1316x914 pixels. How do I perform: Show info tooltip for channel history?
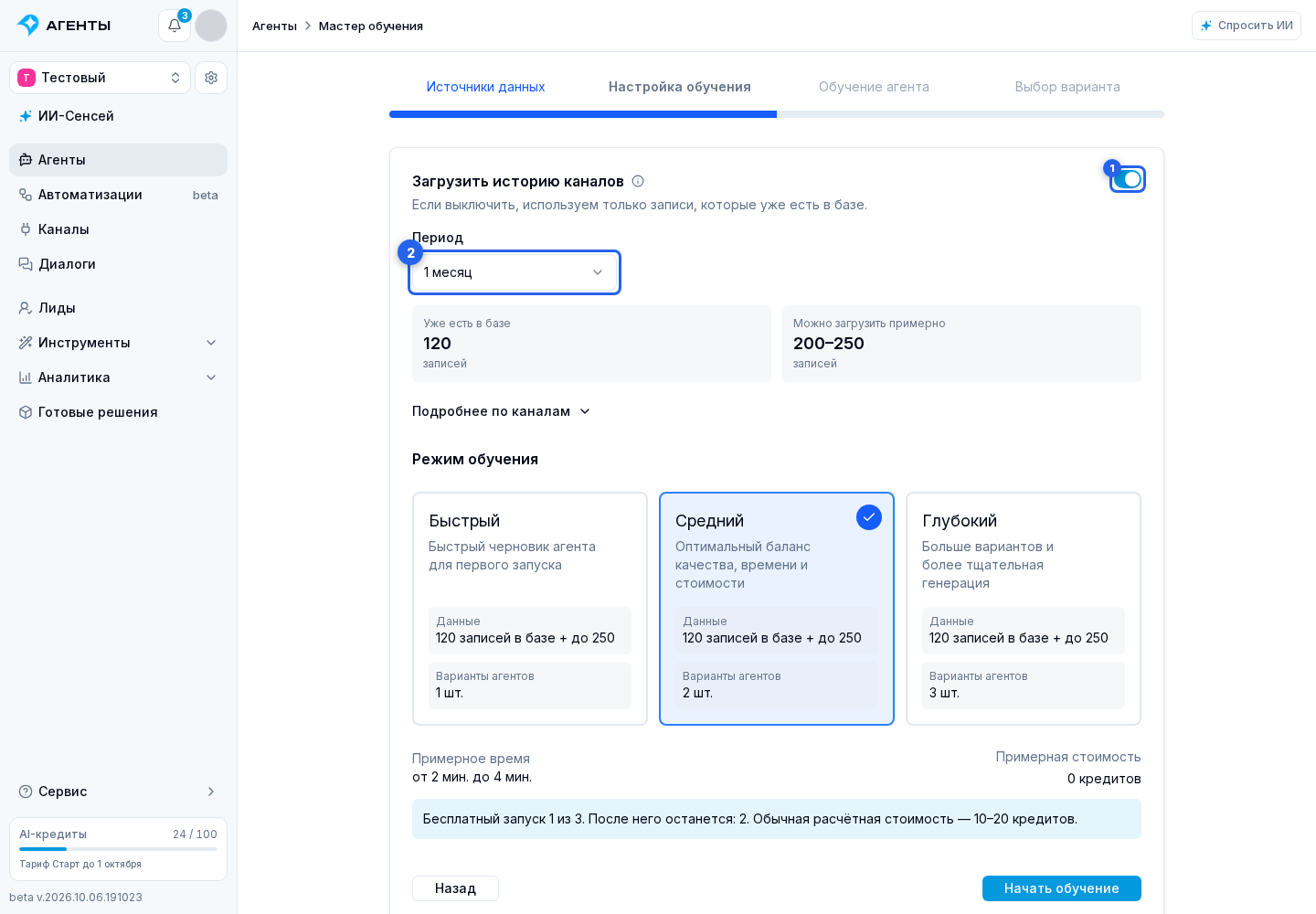click(638, 181)
